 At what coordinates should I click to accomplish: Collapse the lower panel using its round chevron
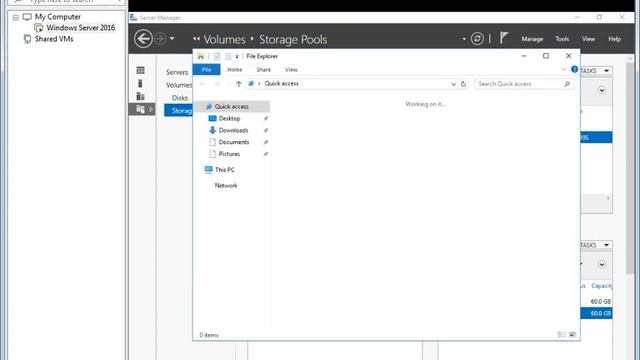click(x=602, y=264)
